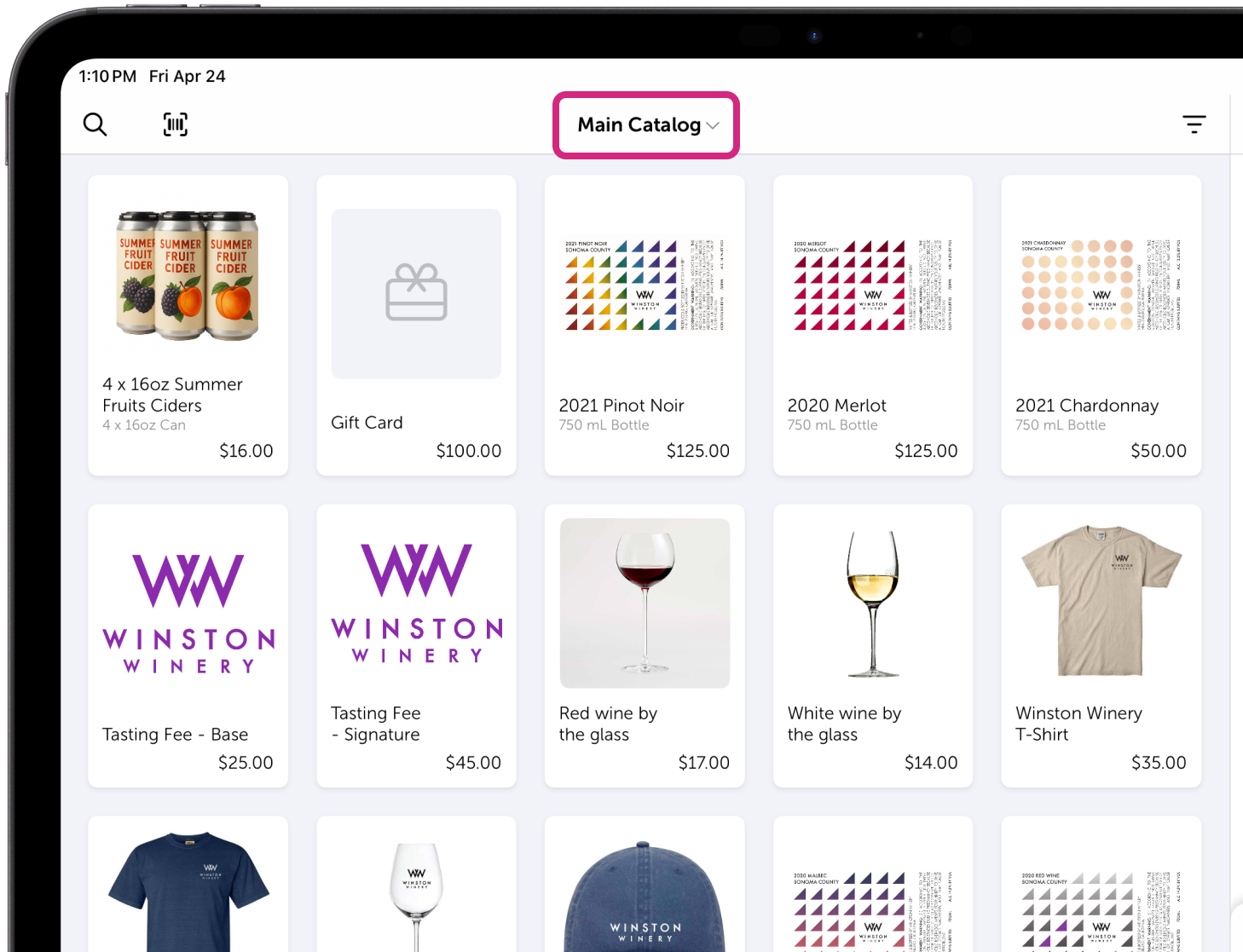Screen dimensions: 1243x952
Task: Select the 2021 Pinot Noir label image
Action: point(645,285)
